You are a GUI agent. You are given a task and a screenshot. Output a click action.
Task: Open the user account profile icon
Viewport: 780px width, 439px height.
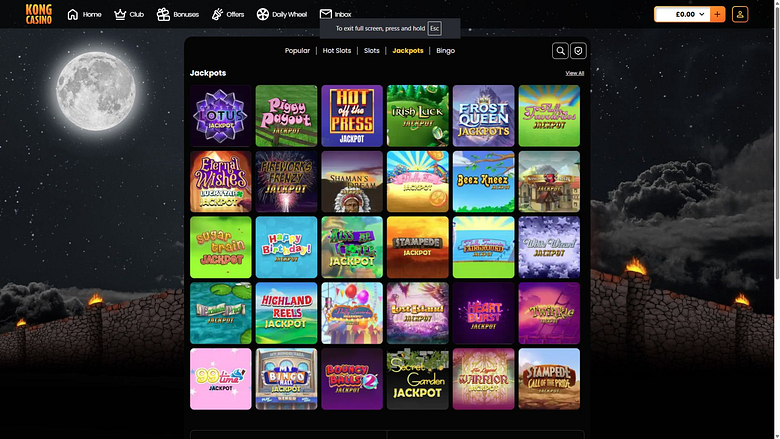(740, 14)
